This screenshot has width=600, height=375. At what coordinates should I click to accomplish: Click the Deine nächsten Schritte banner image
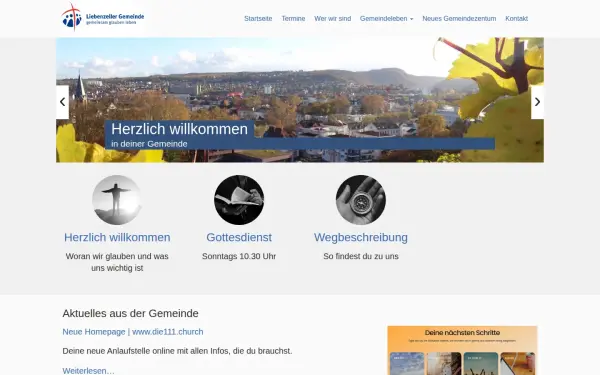pyautogui.click(x=462, y=351)
